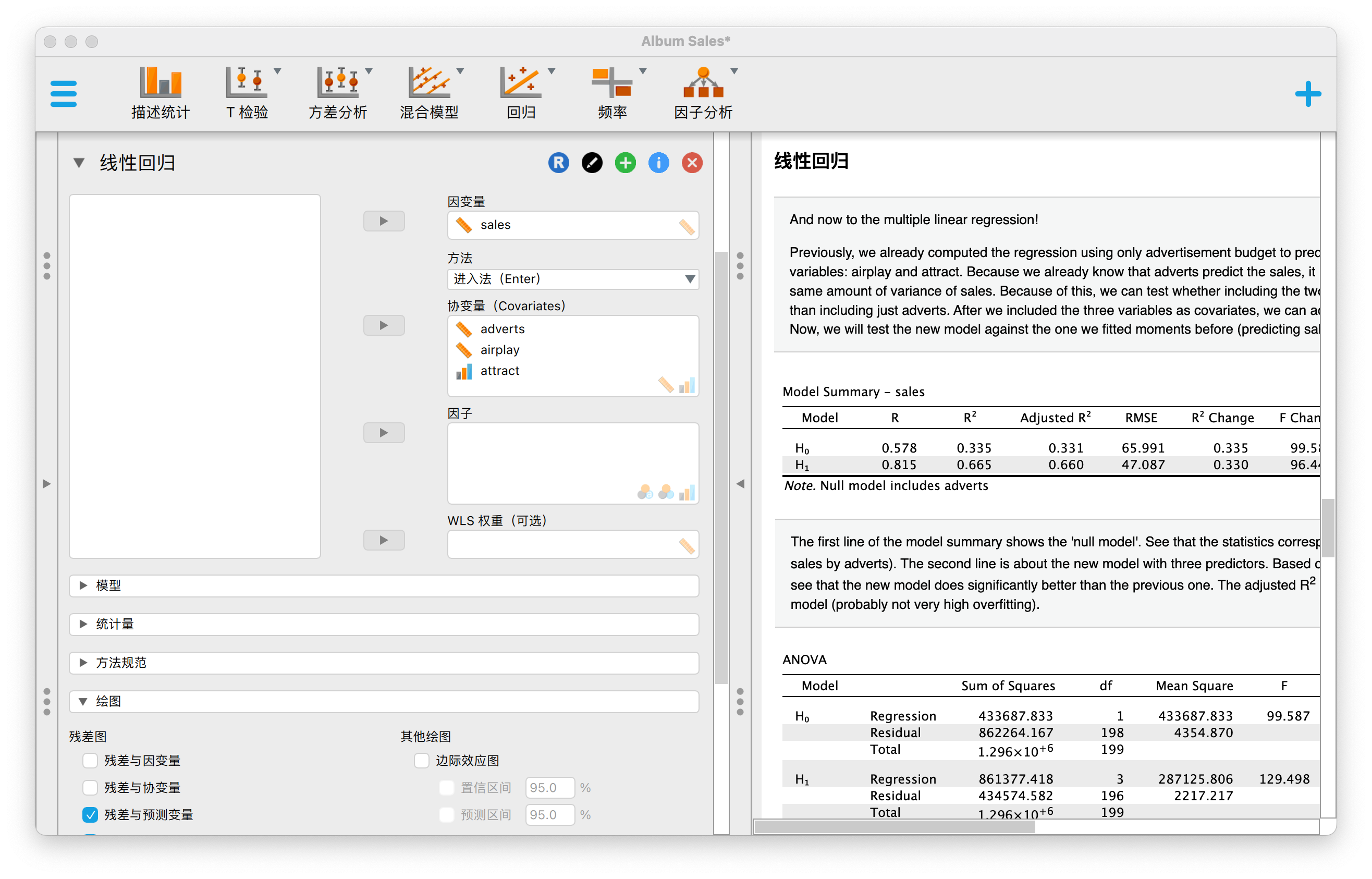Open the blue hamburger main menu
The height and width of the screenshot is (879, 1372).
[64, 94]
